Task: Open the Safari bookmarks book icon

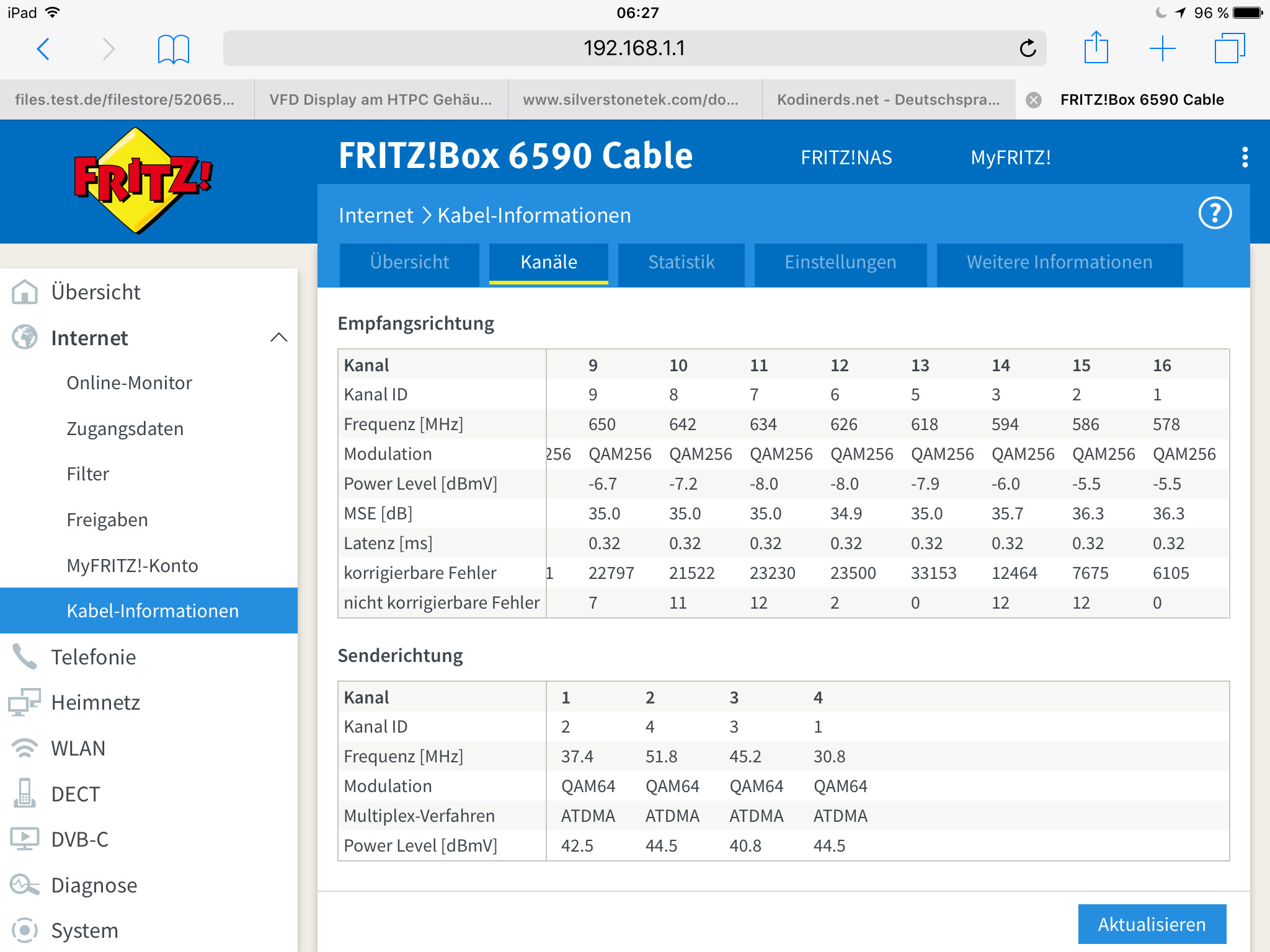Action: pos(174,49)
